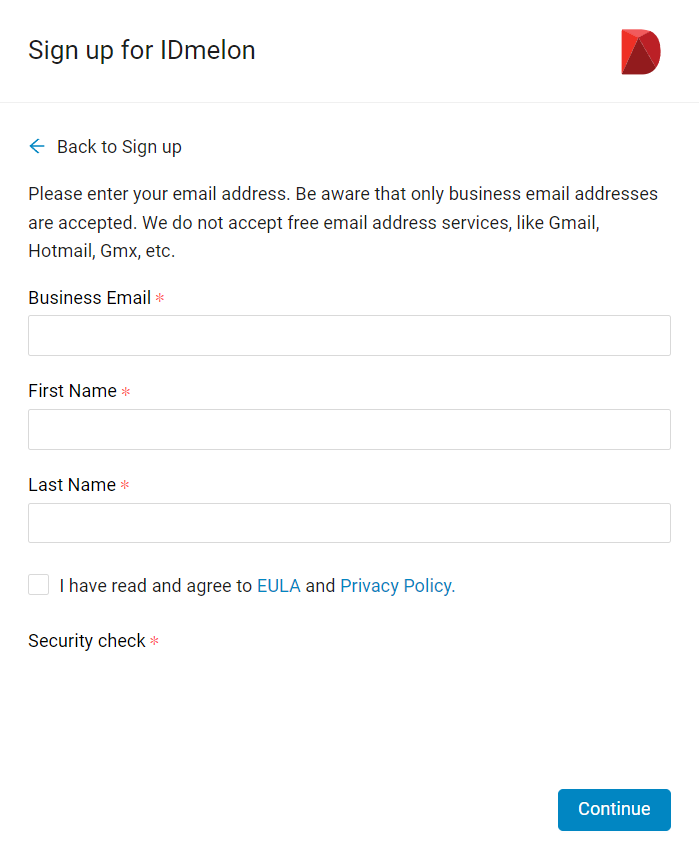Tick the EULA agreement checkbox
The image size is (699, 859).
(39, 585)
